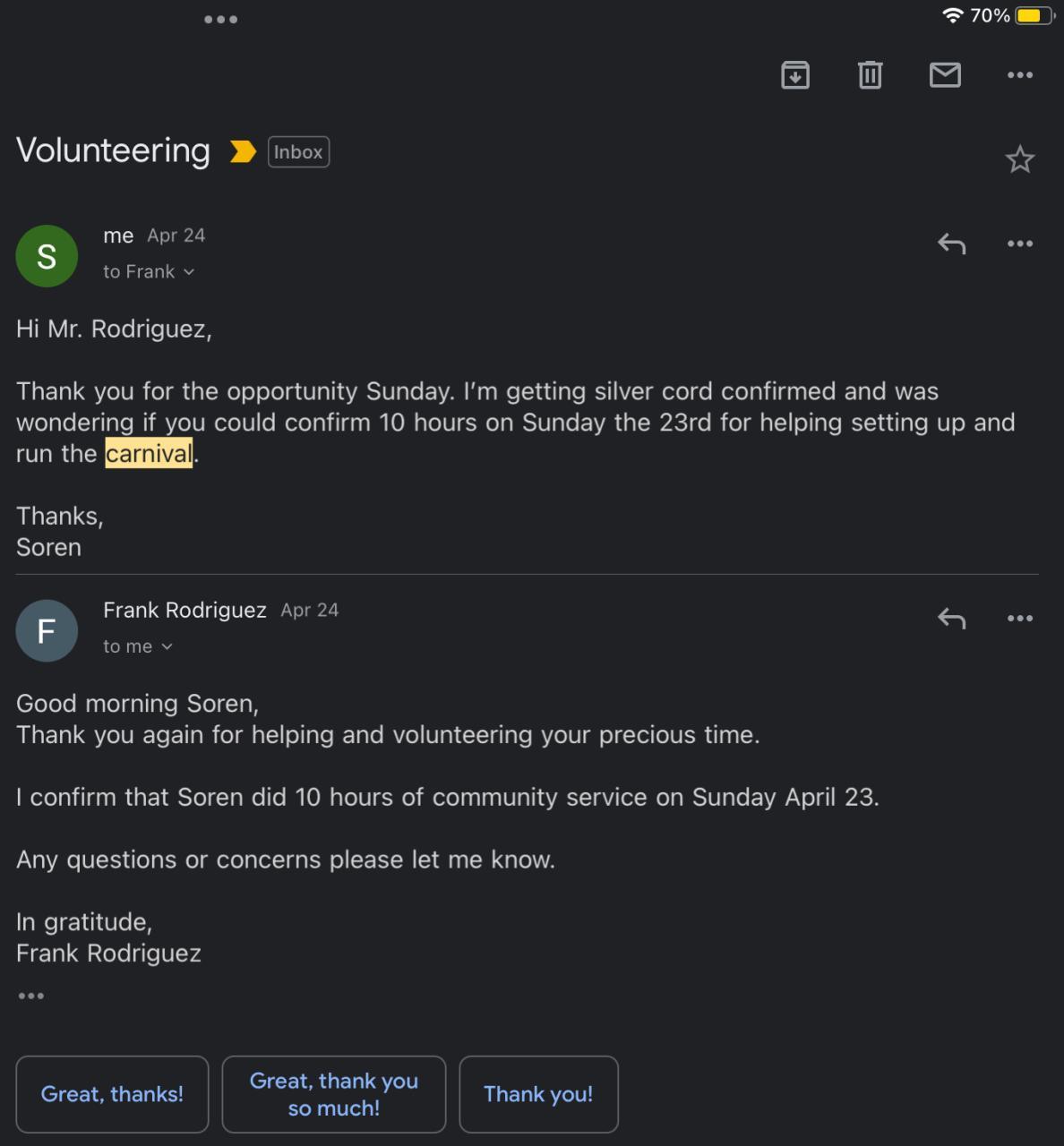Expand the 'to me' recipient details

[139, 646]
